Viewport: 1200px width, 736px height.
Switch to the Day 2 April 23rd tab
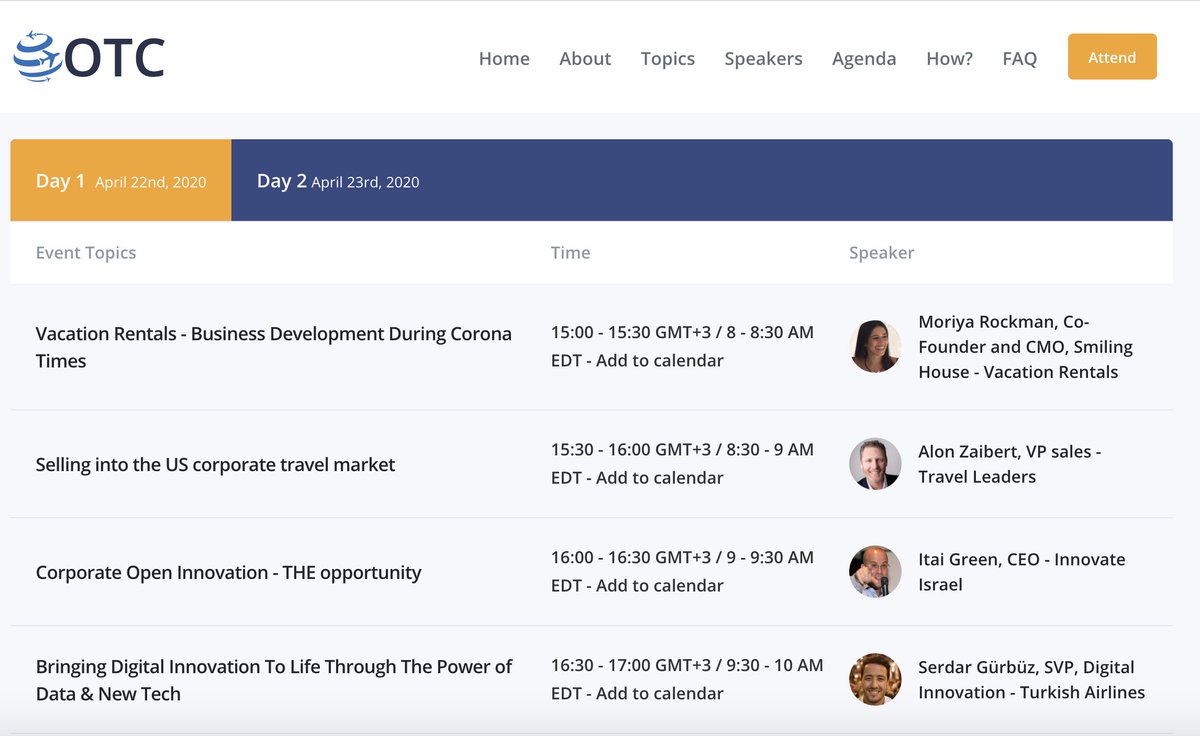click(x=338, y=181)
